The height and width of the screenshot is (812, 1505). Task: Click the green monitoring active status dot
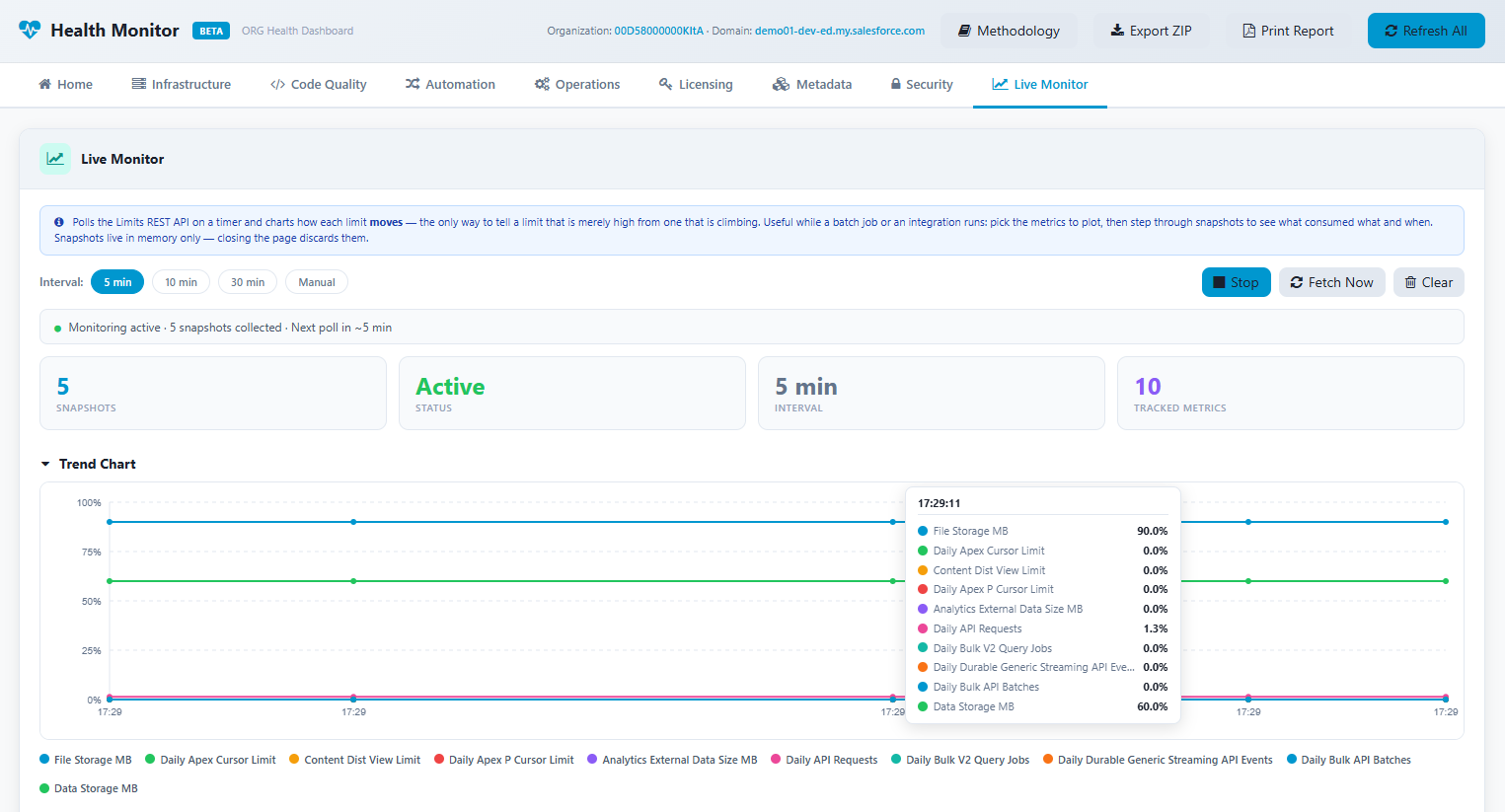pos(58,329)
